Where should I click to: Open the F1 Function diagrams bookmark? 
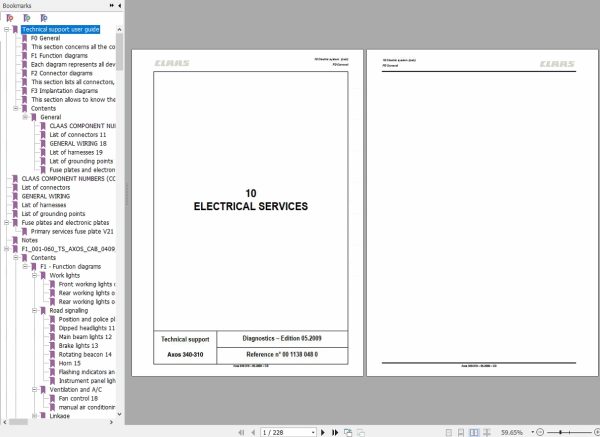pos(59,56)
